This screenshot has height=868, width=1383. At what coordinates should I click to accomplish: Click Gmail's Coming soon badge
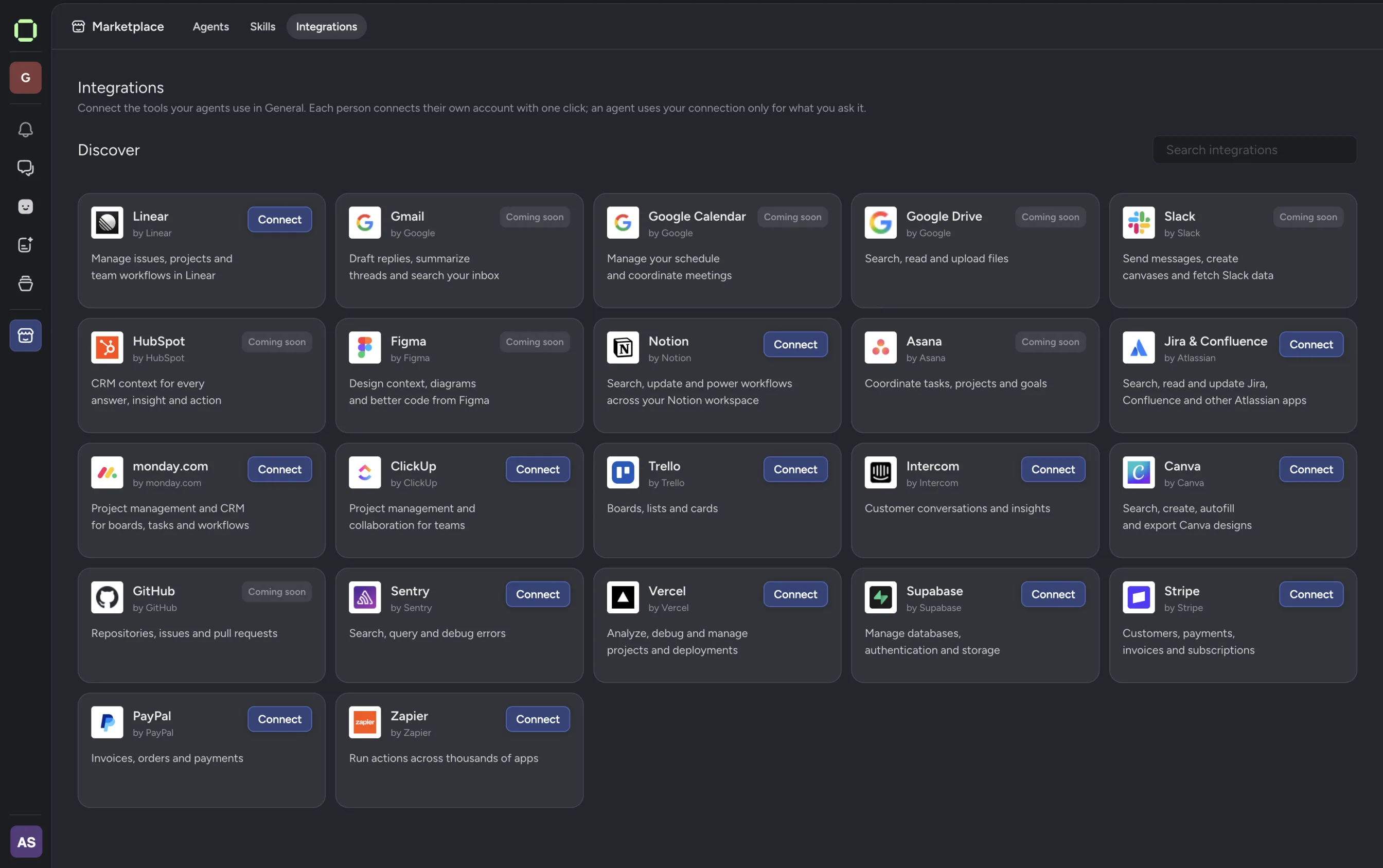tap(535, 217)
